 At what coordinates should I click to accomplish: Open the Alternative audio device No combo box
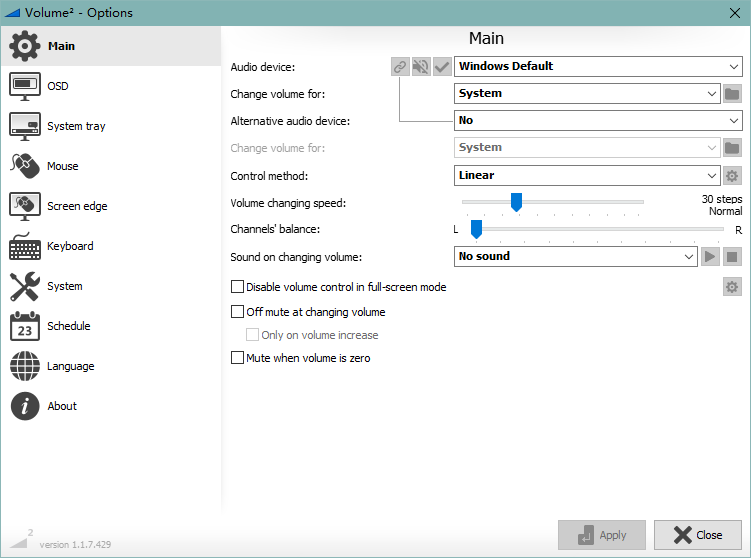(598, 121)
